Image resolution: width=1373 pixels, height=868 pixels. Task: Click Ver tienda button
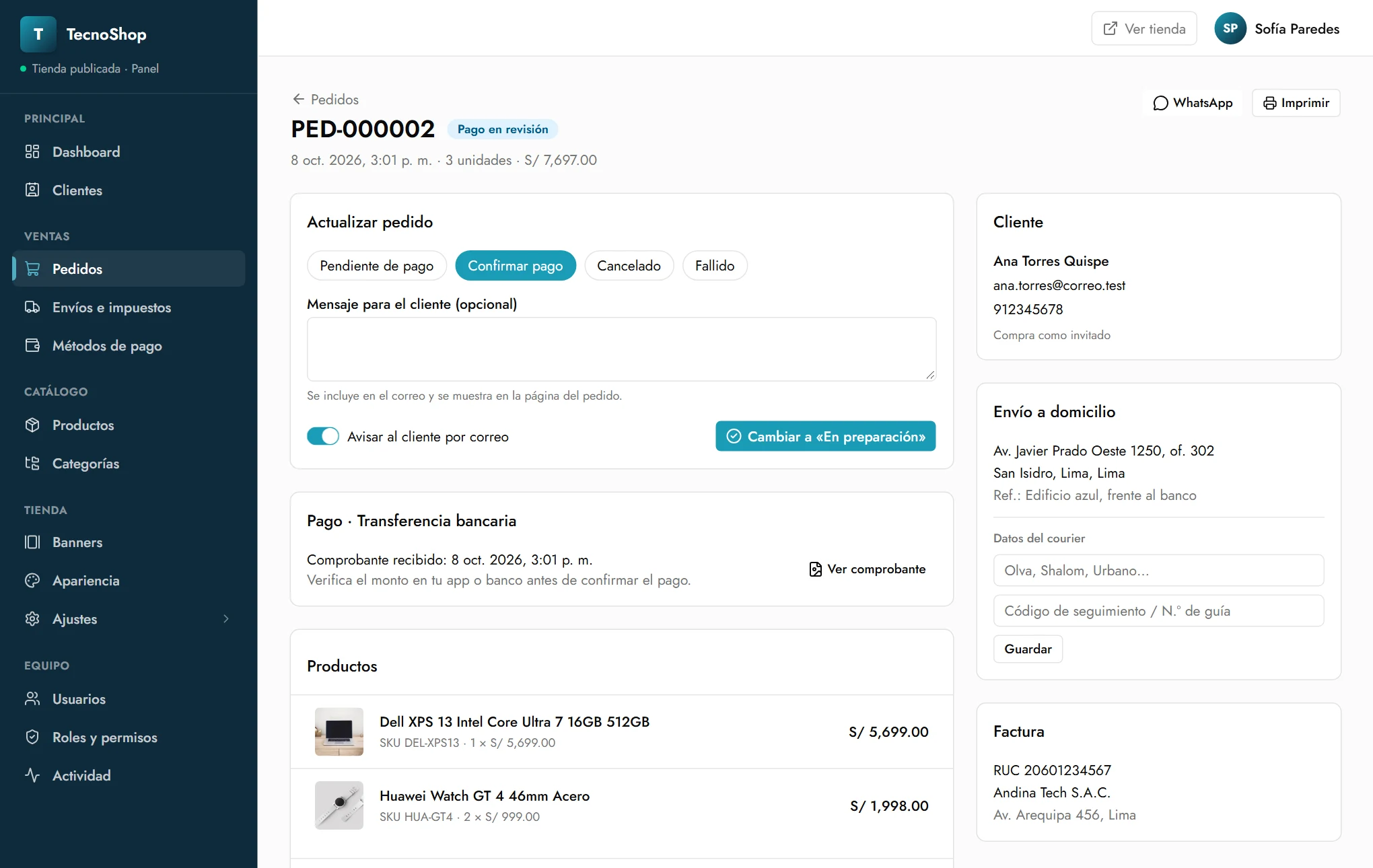click(x=1144, y=28)
